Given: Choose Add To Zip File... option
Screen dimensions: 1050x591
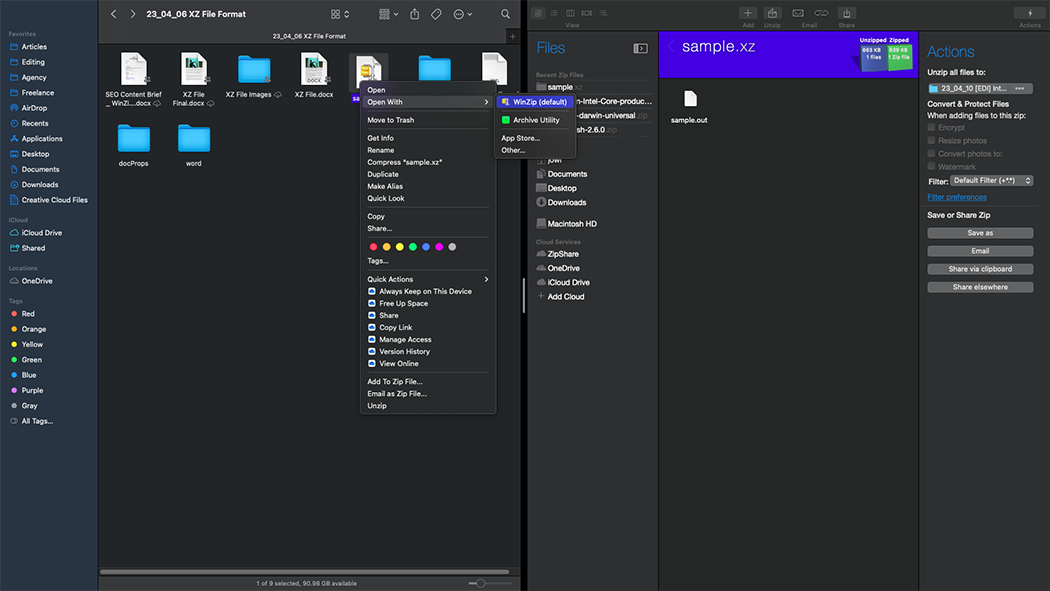Looking at the screenshot, I should [x=394, y=382].
